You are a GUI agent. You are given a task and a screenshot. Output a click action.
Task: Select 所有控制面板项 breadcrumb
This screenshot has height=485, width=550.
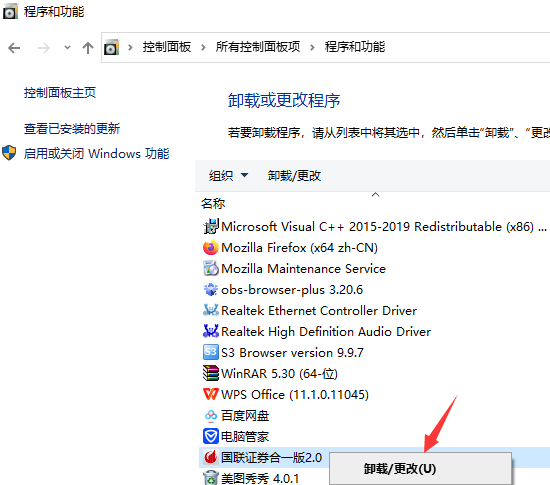[258, 47]
